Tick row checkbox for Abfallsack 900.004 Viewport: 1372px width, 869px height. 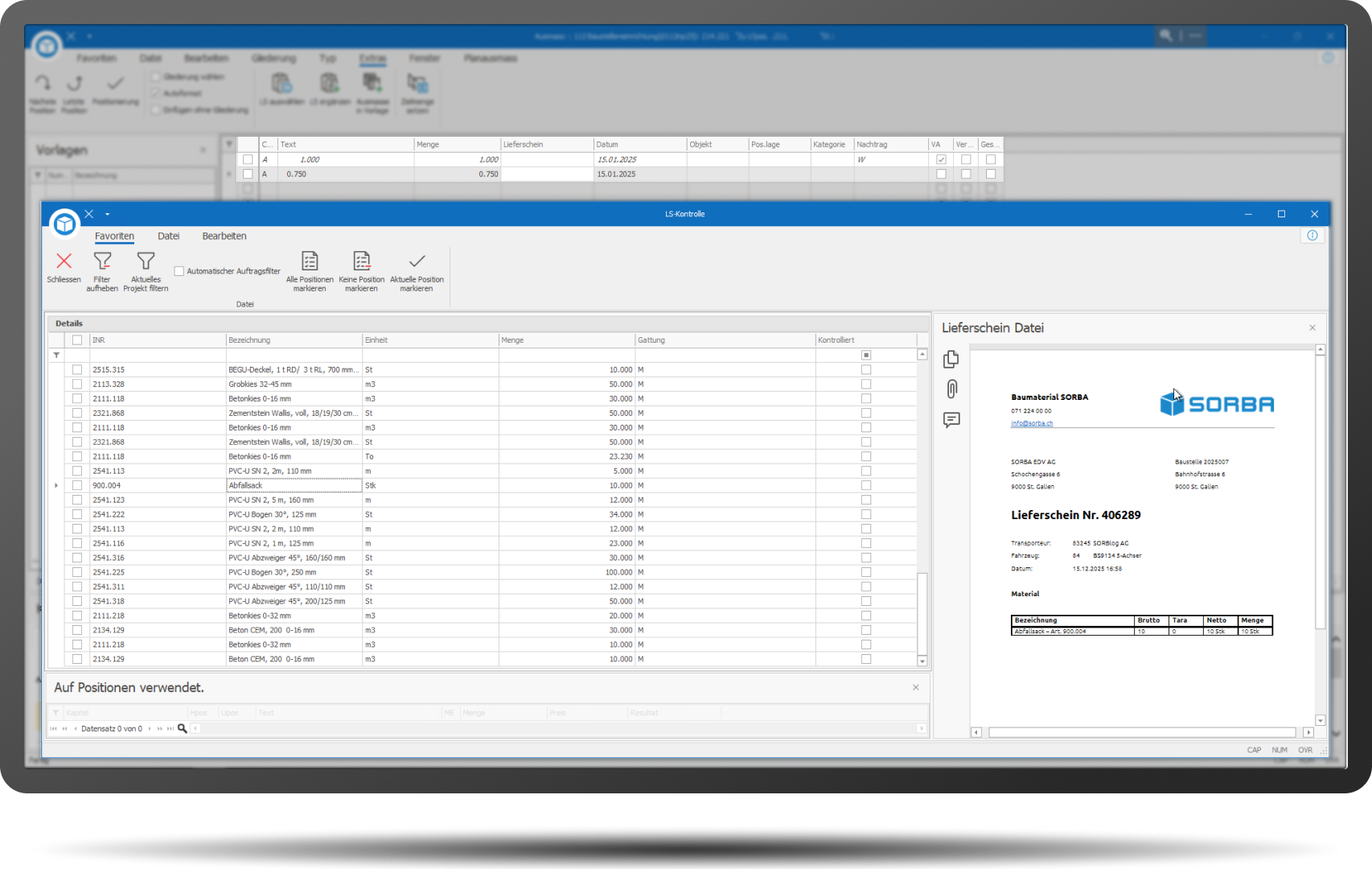point(77,485)
